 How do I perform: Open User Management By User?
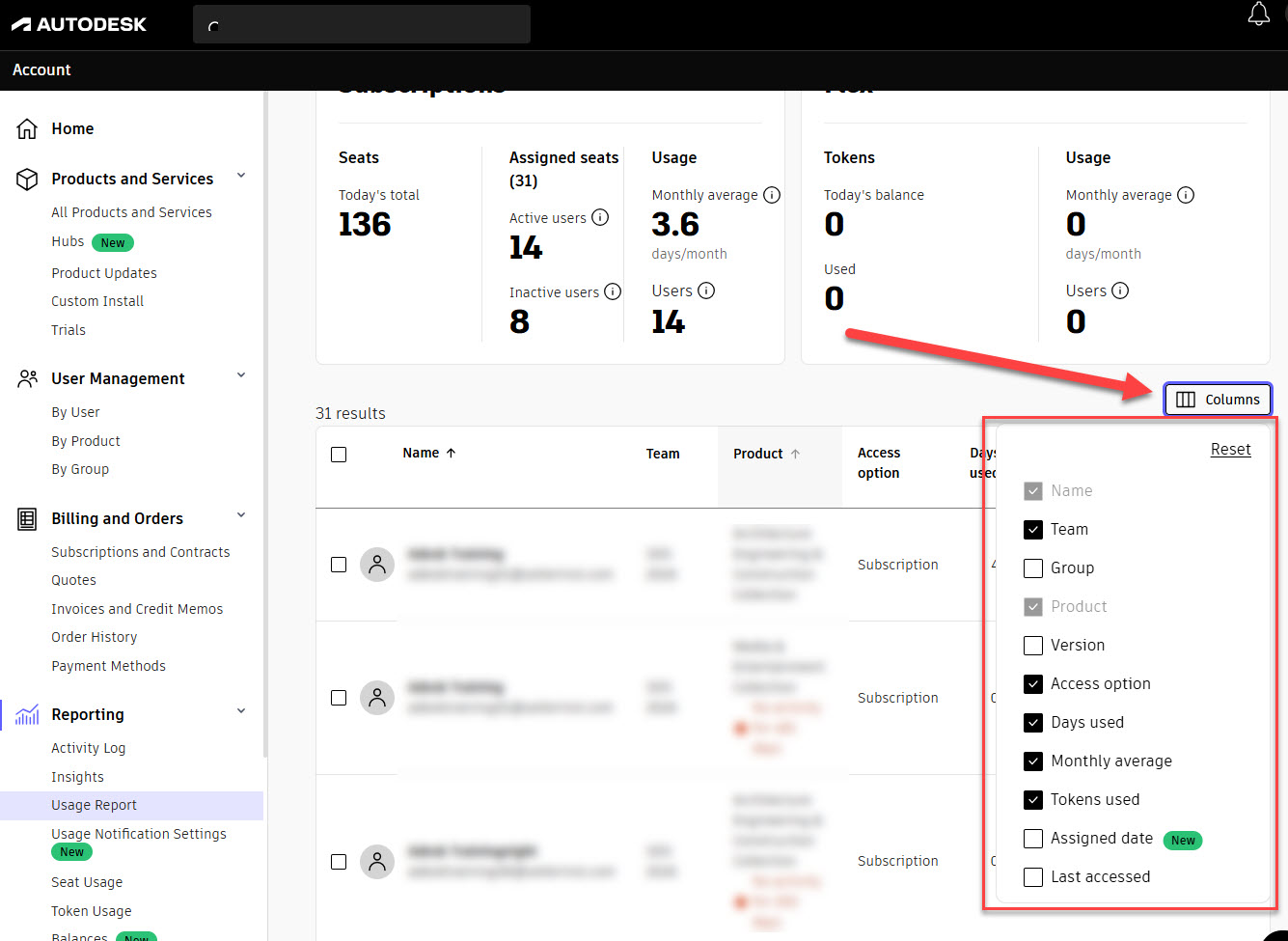[x=75, y=412]
